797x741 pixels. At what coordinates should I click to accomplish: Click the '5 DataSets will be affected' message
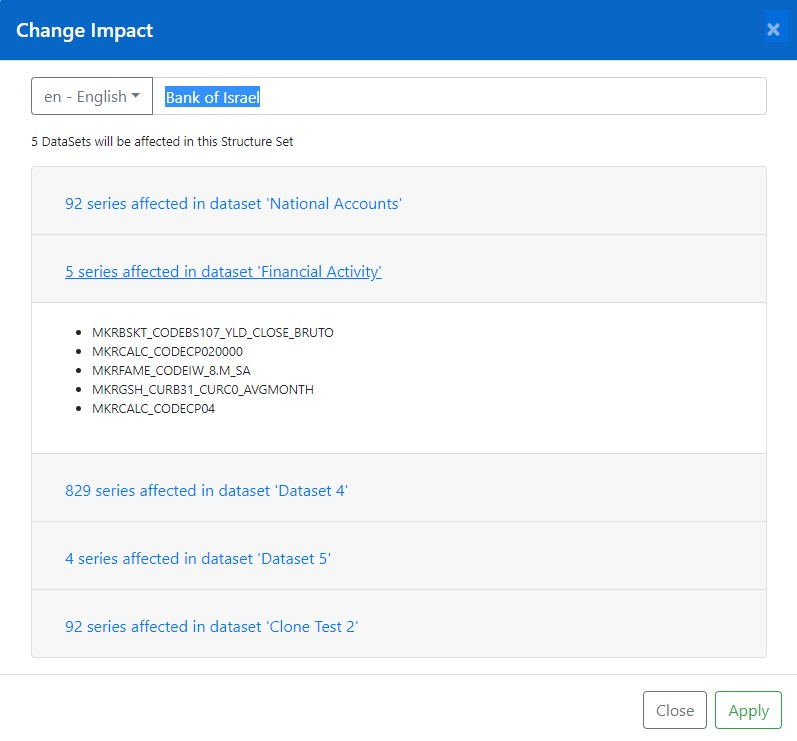pyautogui.click(x=162, y=142)
